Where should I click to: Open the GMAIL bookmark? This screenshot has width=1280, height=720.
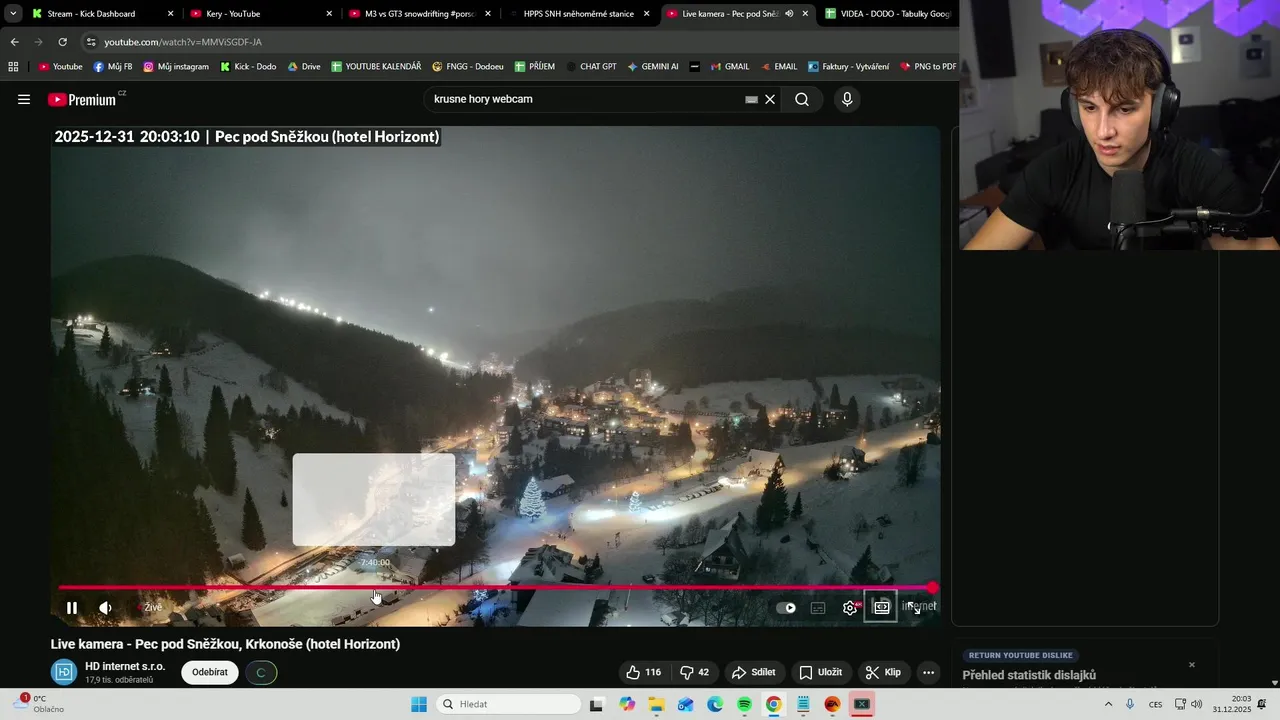click(x=729, y=66)
